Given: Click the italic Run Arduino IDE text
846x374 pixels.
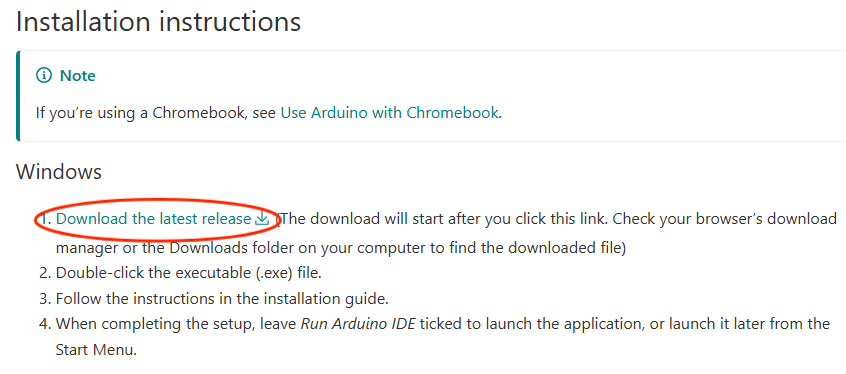Looking at the screenshot, I should [x=358, y=324].
